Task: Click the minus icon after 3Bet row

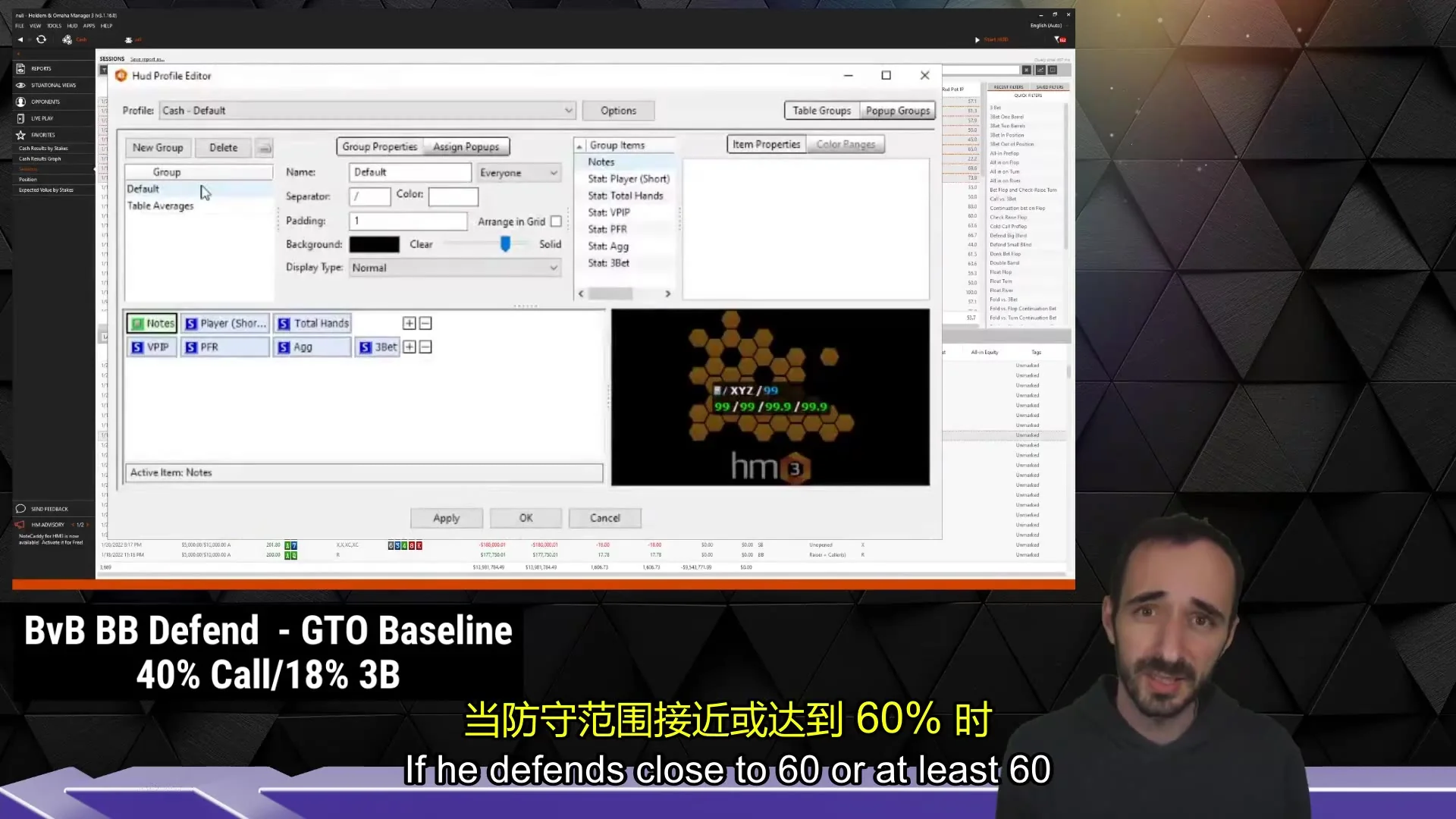Action: pos(425,347)
